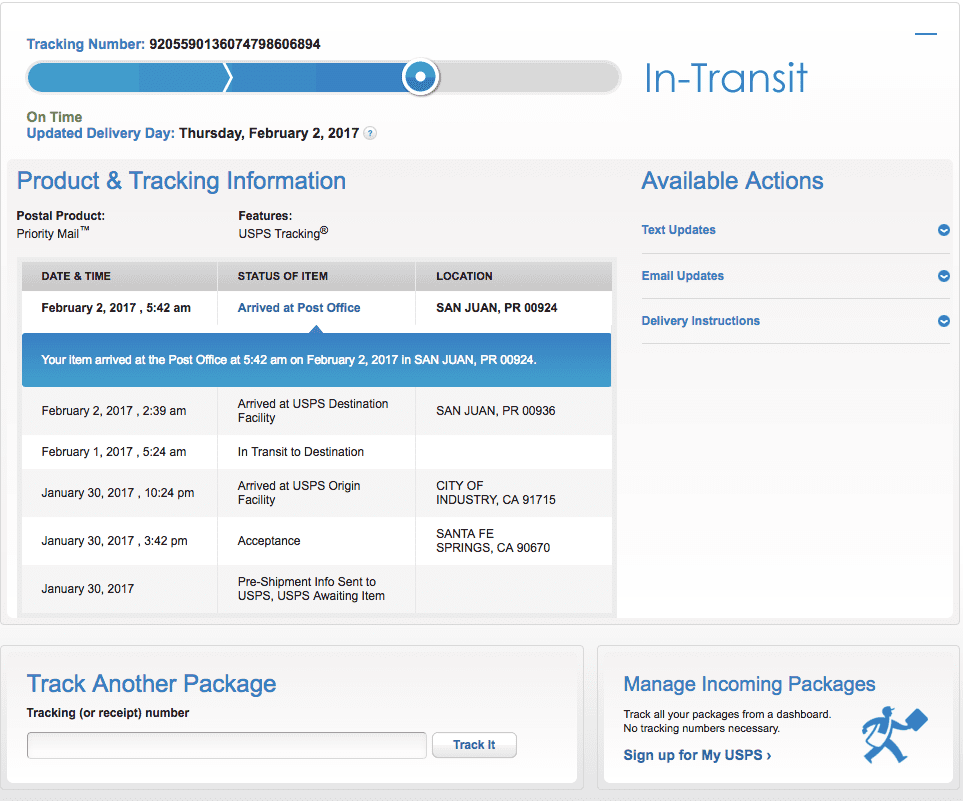The height and width of the screenshot is (801, 963).
Task: Focus the tracking or receipt number field
Action: click(x=227, y=745)
